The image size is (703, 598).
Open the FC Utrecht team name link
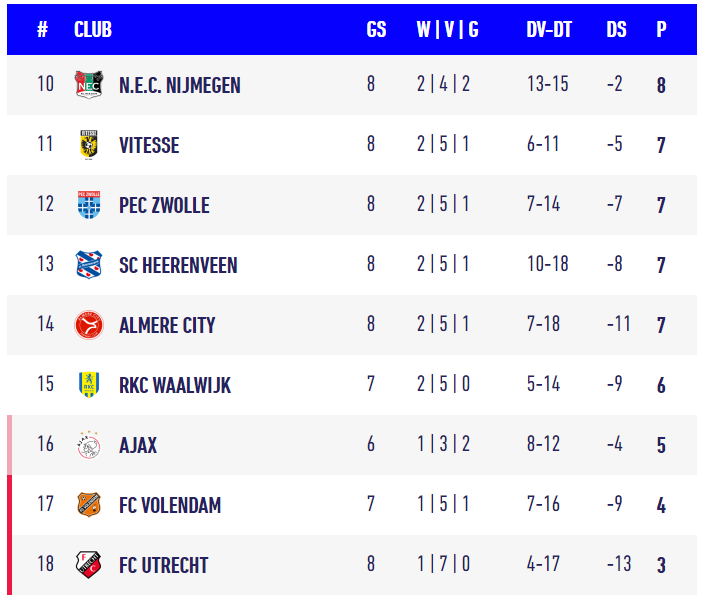point(163,565)
